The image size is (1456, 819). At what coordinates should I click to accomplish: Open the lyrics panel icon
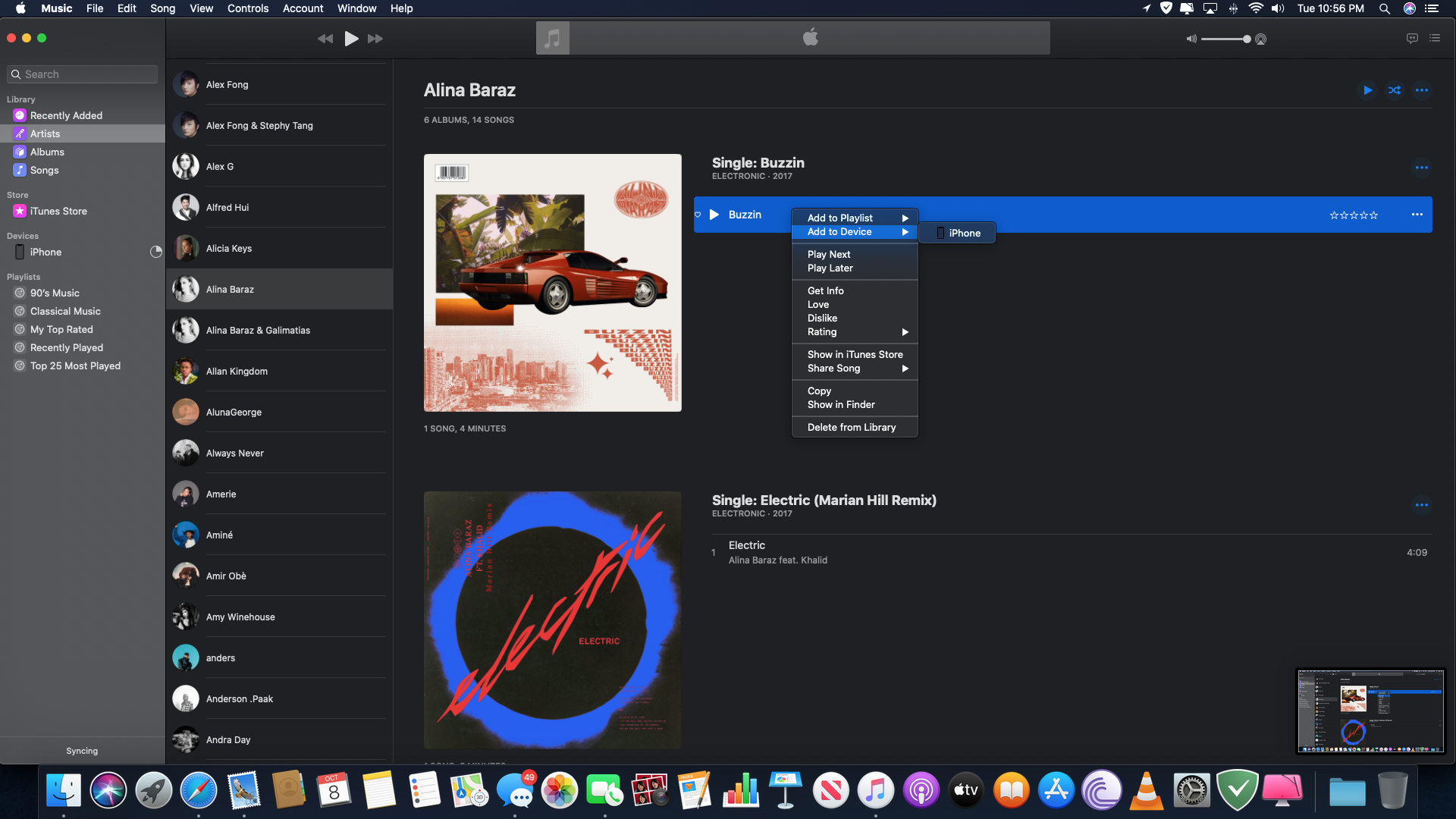click(1412, 38)
